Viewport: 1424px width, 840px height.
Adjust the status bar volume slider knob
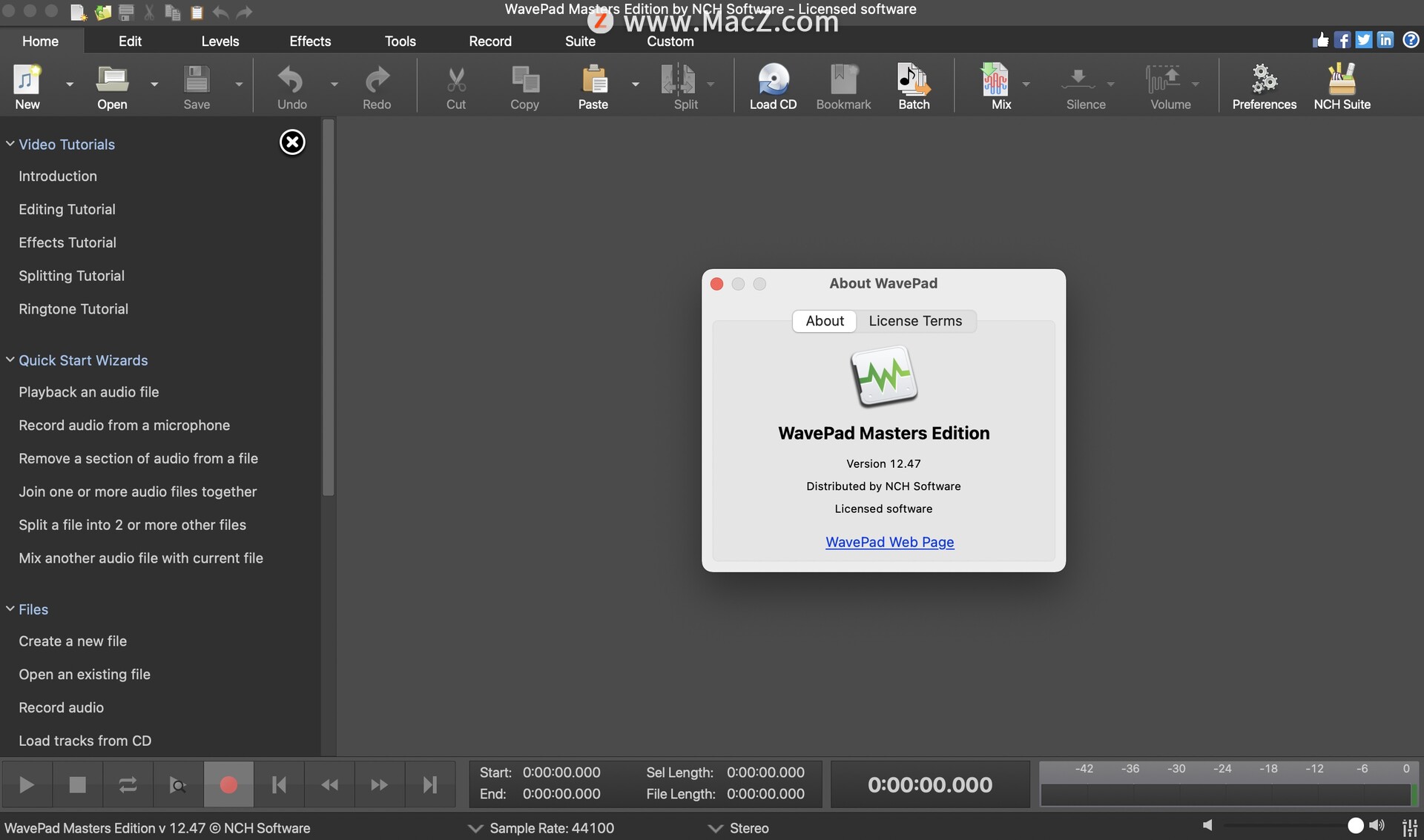[1355, 825]
